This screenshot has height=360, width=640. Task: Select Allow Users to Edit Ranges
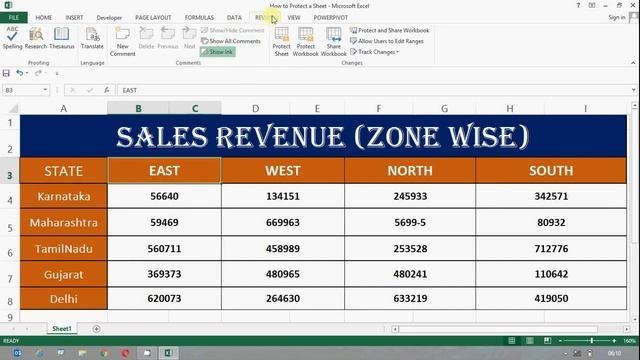pyautogui.click(x=387, y=41)
